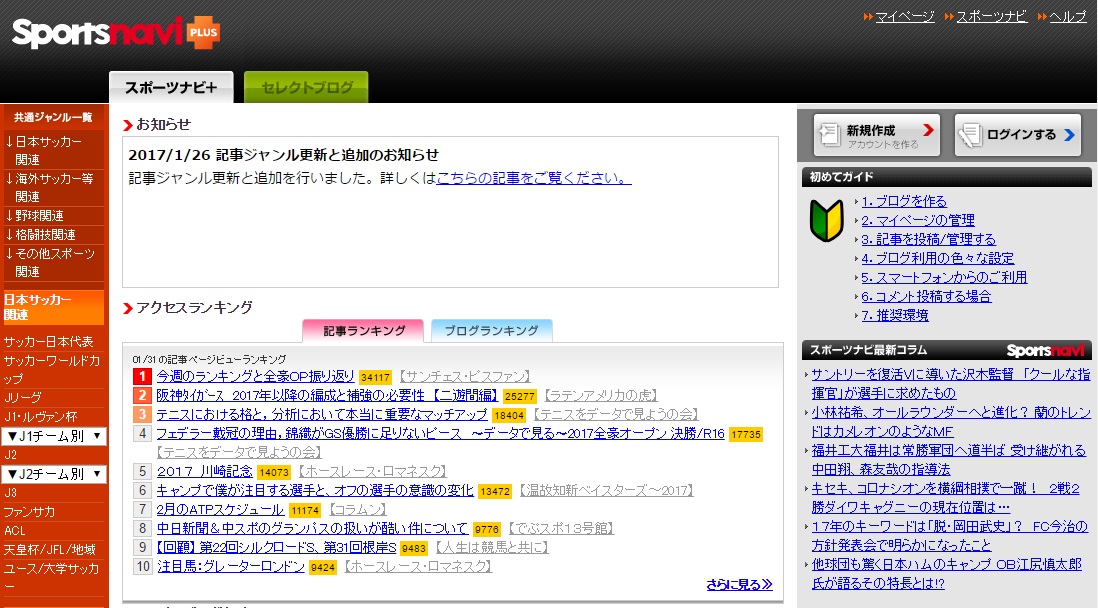Open the フェデラー戴冠の理由 article
This screenshot has height=608, width=1098.
[x=440, y=434]
